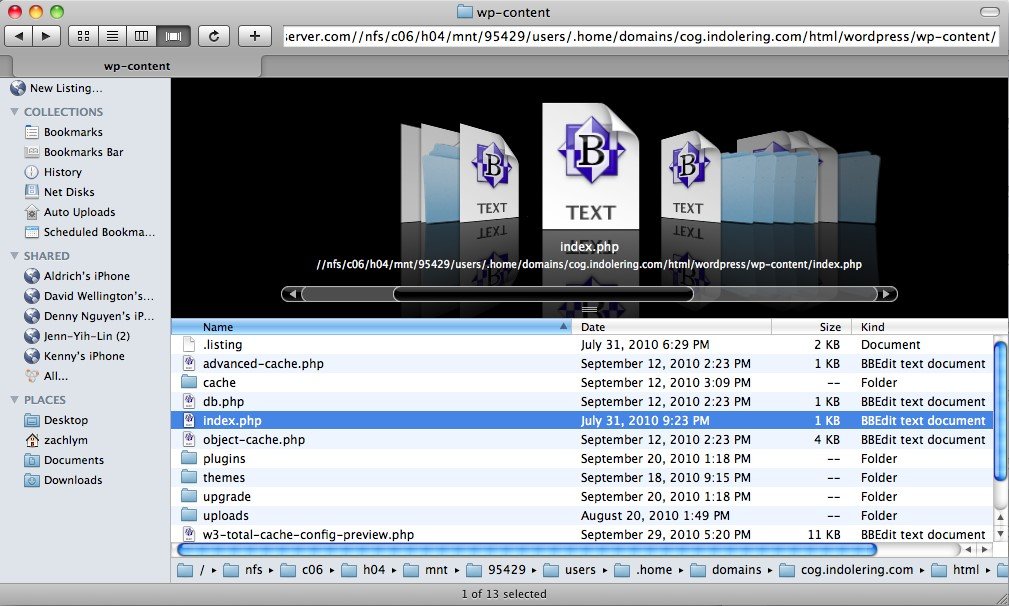This screenshot has width=1009, height=606.
Task: Select the center index.php Cover Flow thumbnail
Action: click(590, 166)
